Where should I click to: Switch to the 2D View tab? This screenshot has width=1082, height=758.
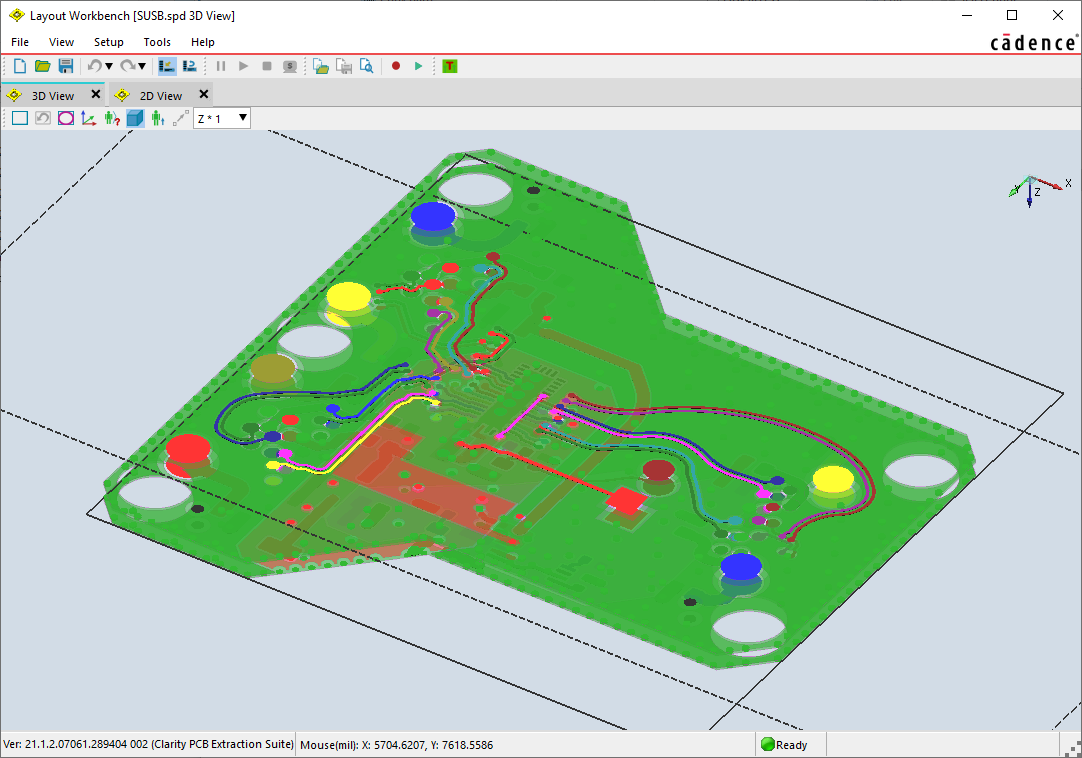coord(161,95)
